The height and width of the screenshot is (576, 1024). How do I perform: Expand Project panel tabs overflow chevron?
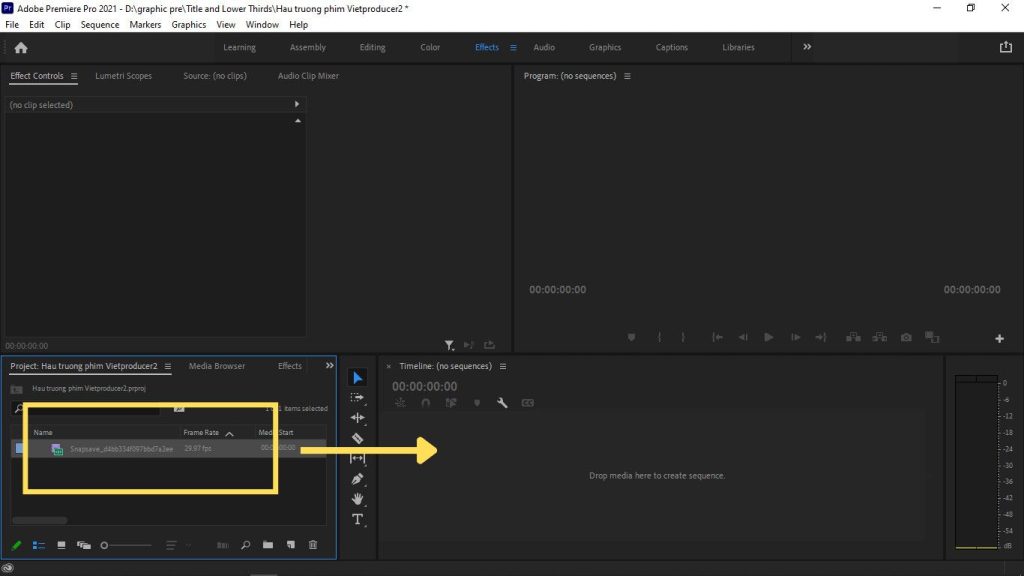[x=329, y=366]
